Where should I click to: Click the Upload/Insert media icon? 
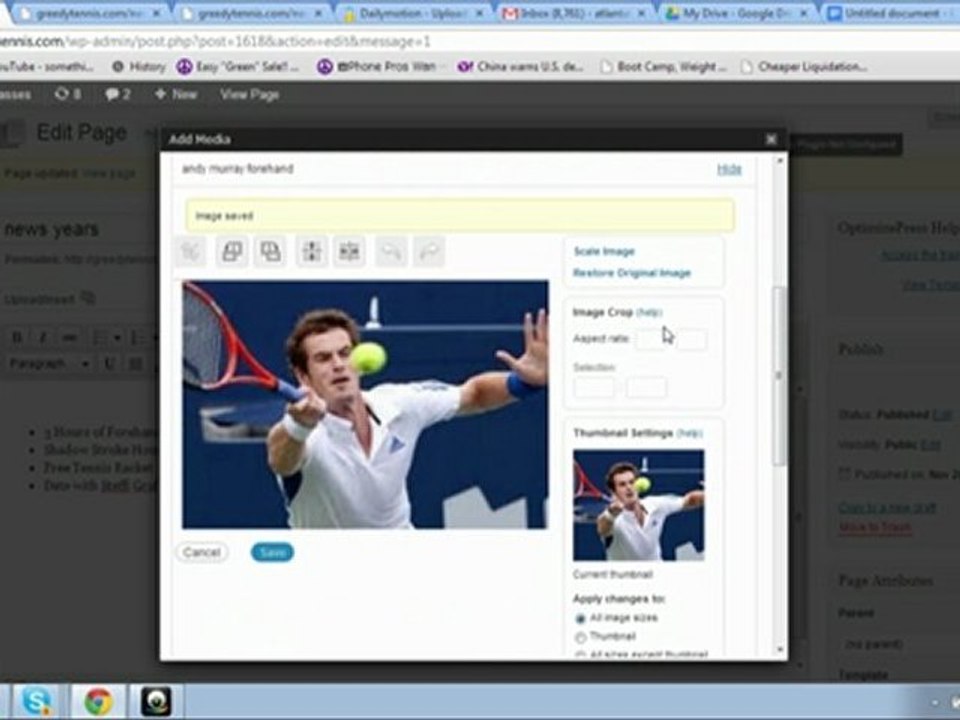[88, 298]
